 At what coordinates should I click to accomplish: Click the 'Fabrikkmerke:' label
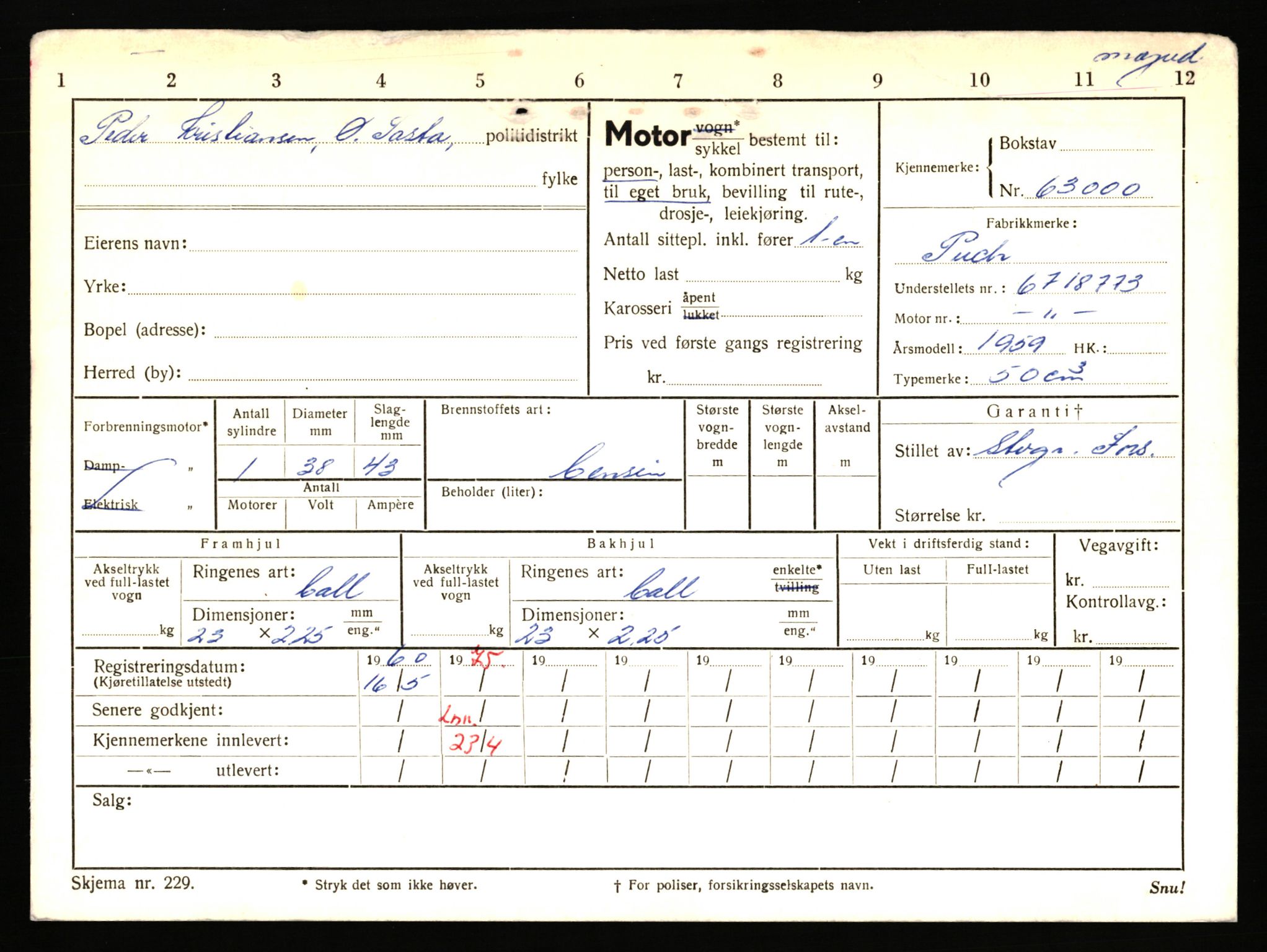click(1031, 223)
